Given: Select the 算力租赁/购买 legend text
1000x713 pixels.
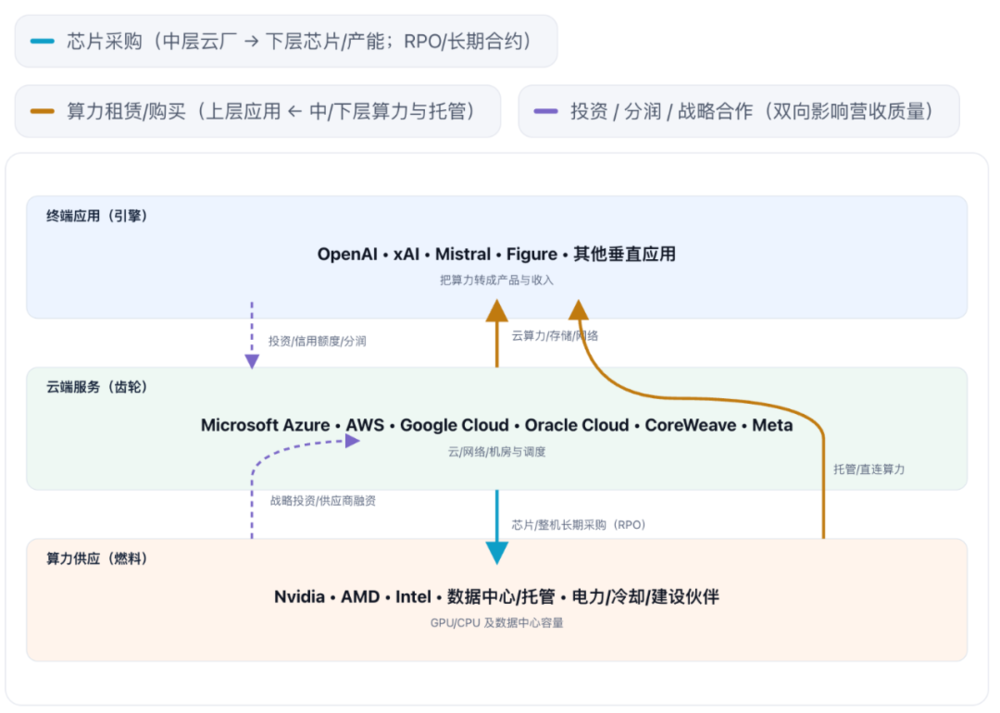Looking at the screenshot, I should click(270, 111).
